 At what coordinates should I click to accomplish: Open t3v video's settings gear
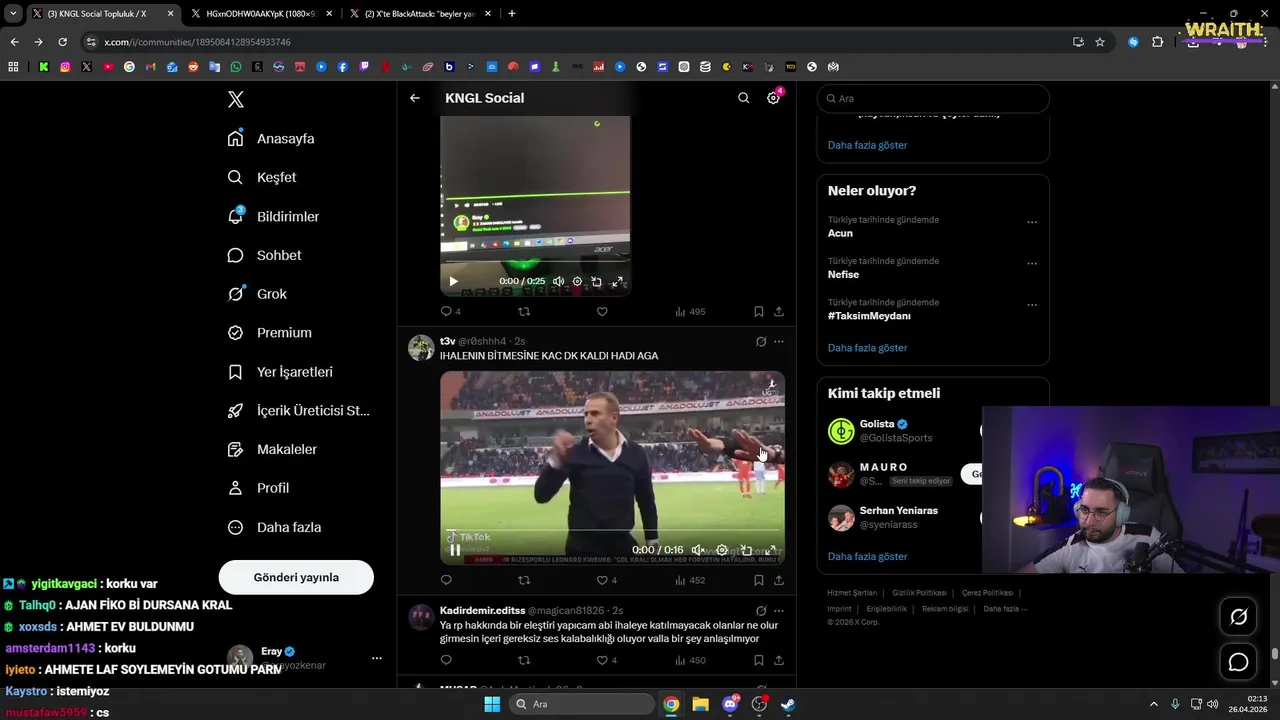click(x=722, y=550)
